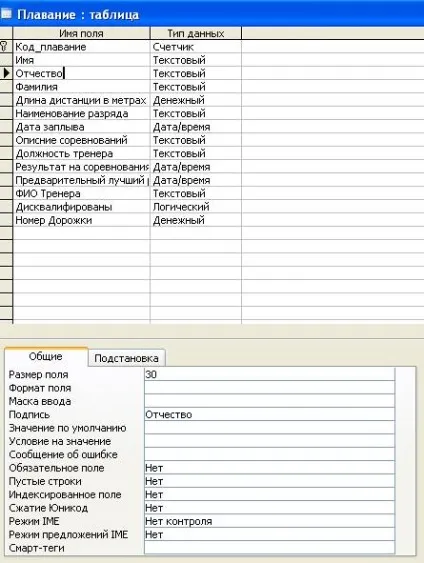
Task: Switch to the Общие tab
Action: click(x=46, y=357)
